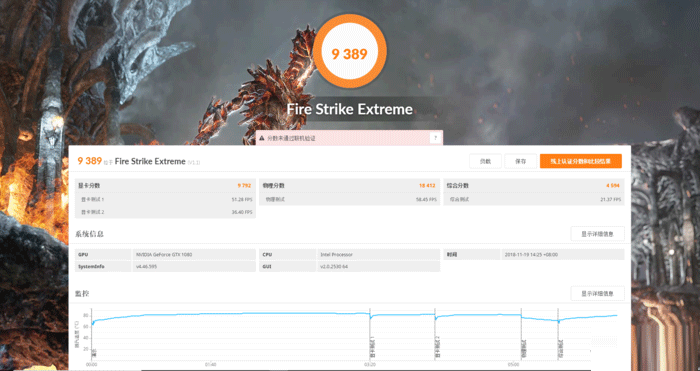Click the 51.28 FPS value
The height and width of the screenshot is (371, 700).
coord(242,200)
